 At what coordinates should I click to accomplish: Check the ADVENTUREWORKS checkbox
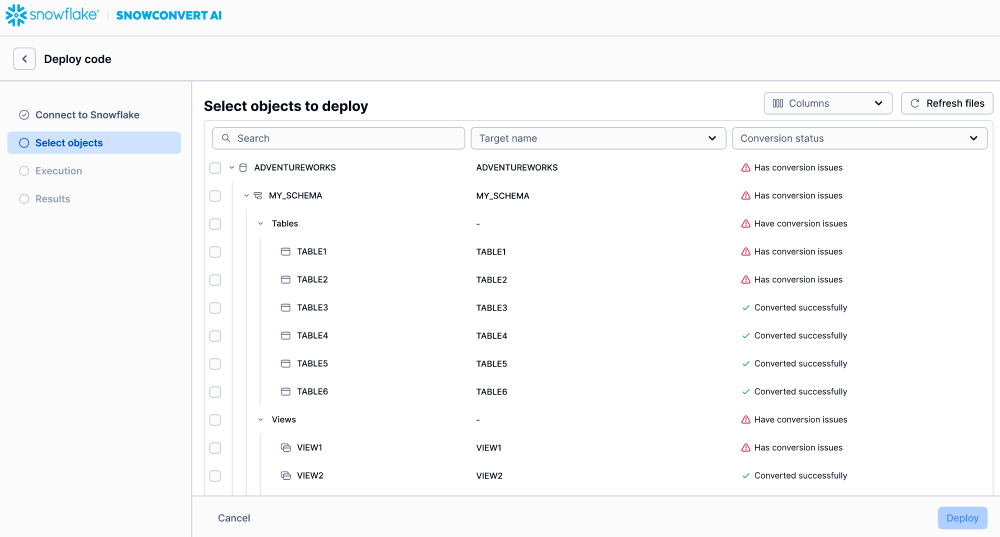click(x=215, y=168)
